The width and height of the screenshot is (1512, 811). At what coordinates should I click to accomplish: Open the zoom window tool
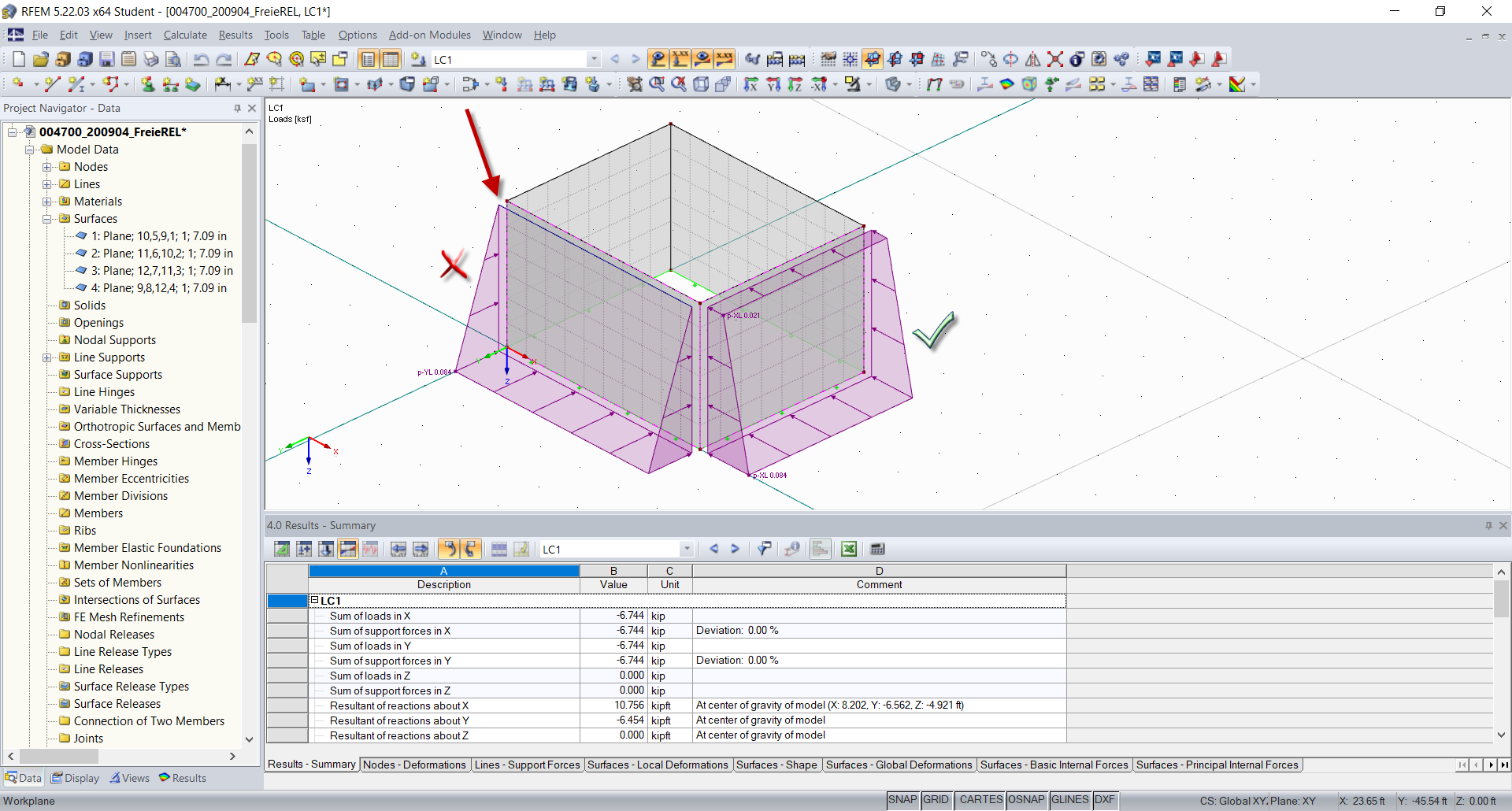[x=657, y=84]
